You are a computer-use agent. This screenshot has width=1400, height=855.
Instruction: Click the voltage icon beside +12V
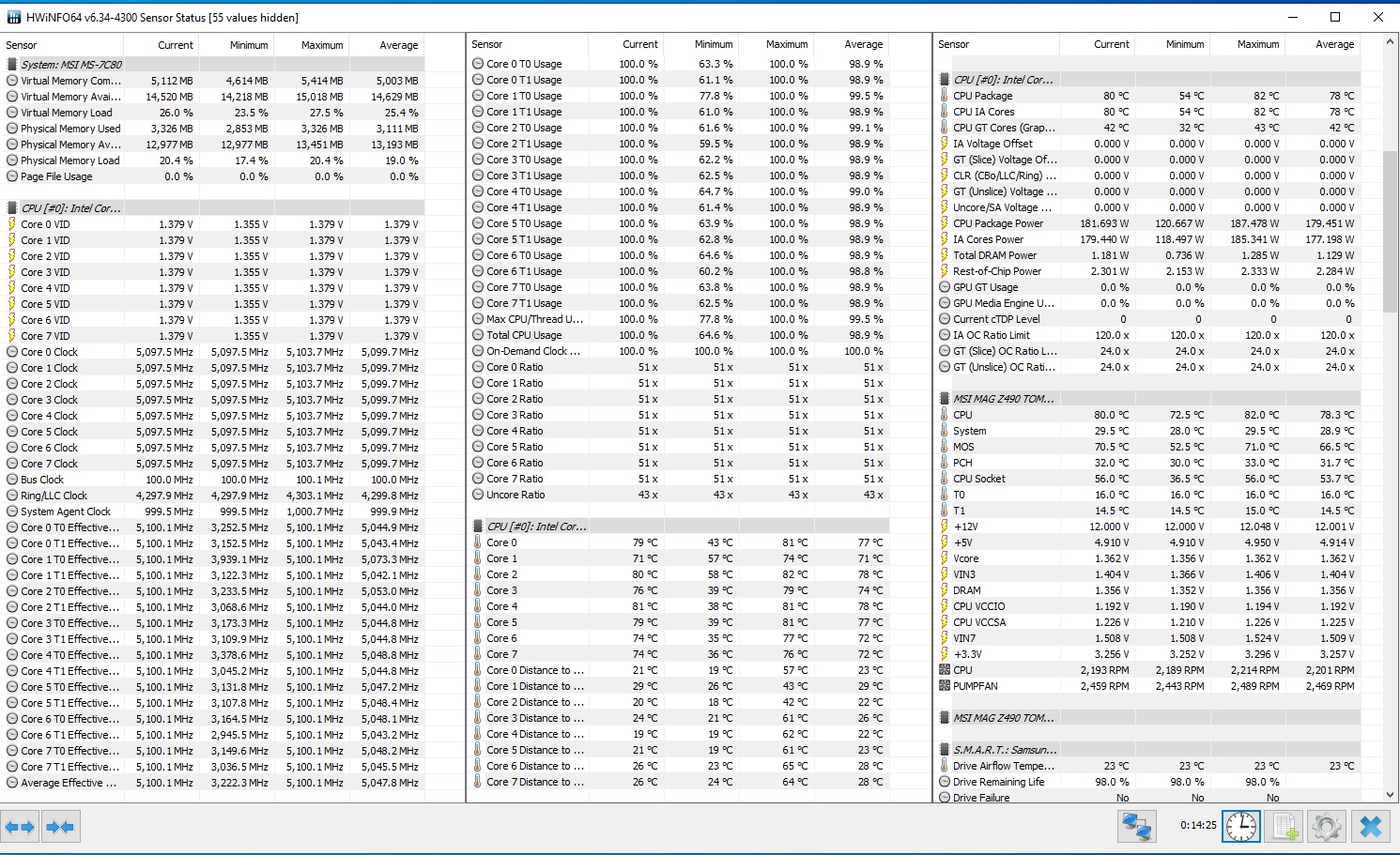click(x=945, y=527)
